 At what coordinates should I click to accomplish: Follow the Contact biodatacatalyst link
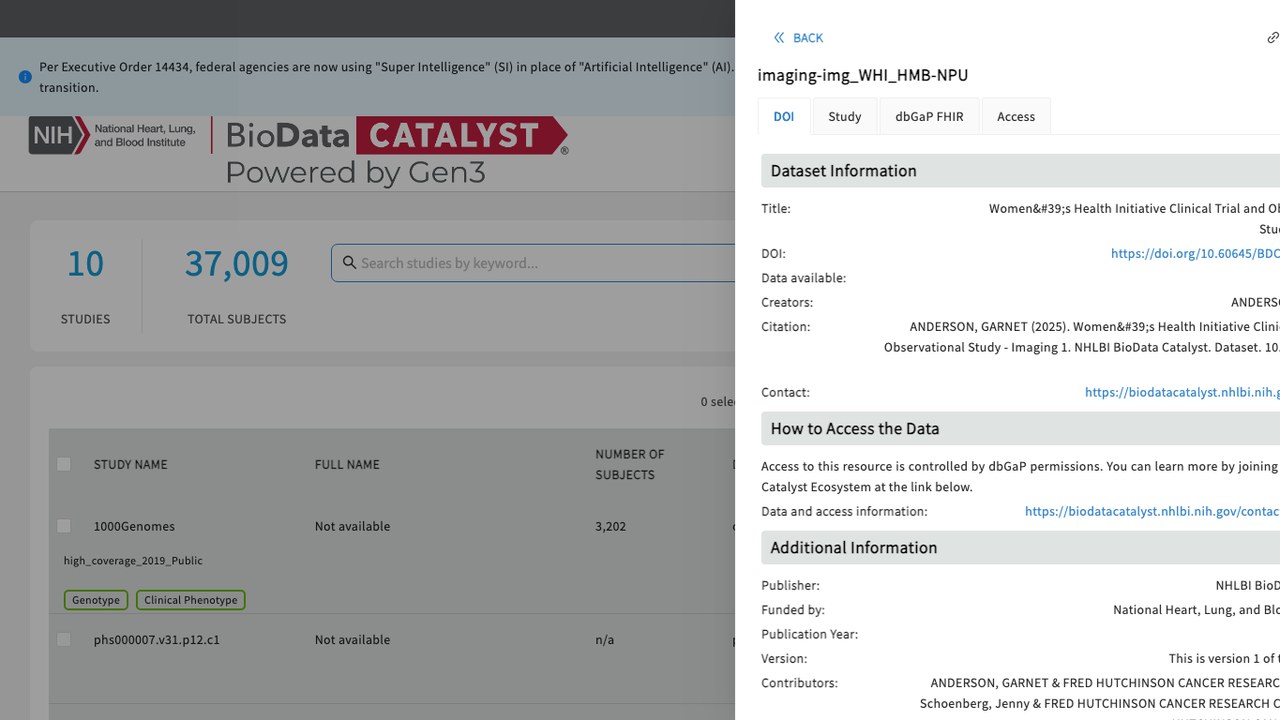[x=1182, y=393]
